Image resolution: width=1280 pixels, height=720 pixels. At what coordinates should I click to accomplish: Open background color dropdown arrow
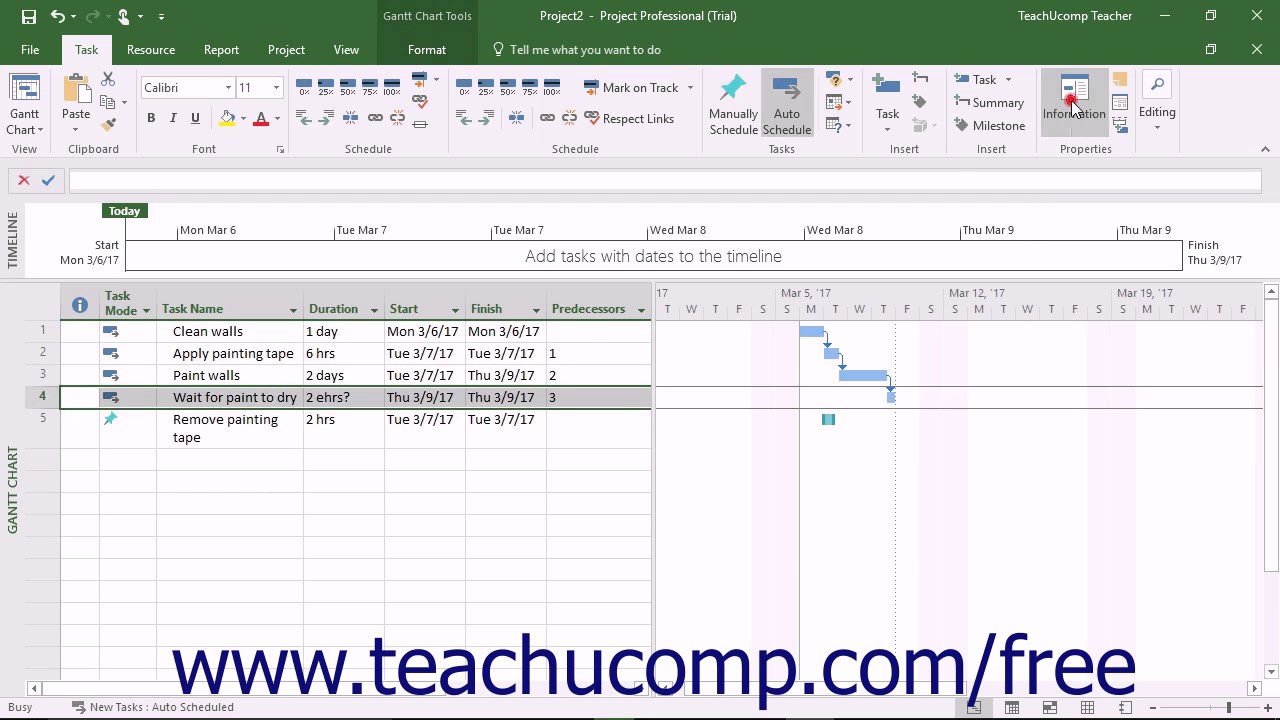coord(243,119)
